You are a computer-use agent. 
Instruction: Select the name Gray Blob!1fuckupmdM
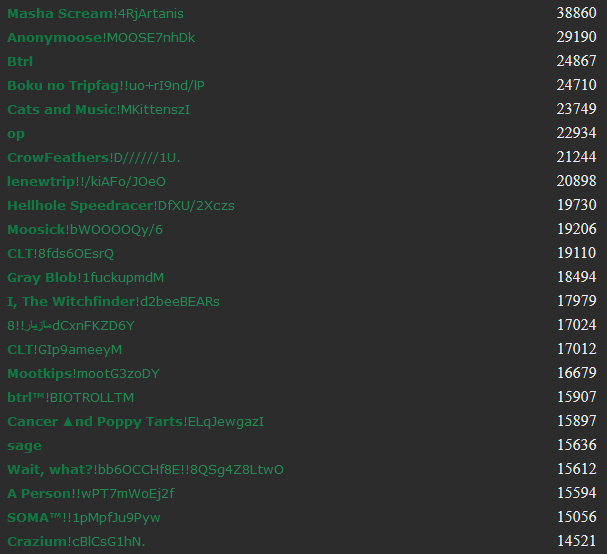86,278
